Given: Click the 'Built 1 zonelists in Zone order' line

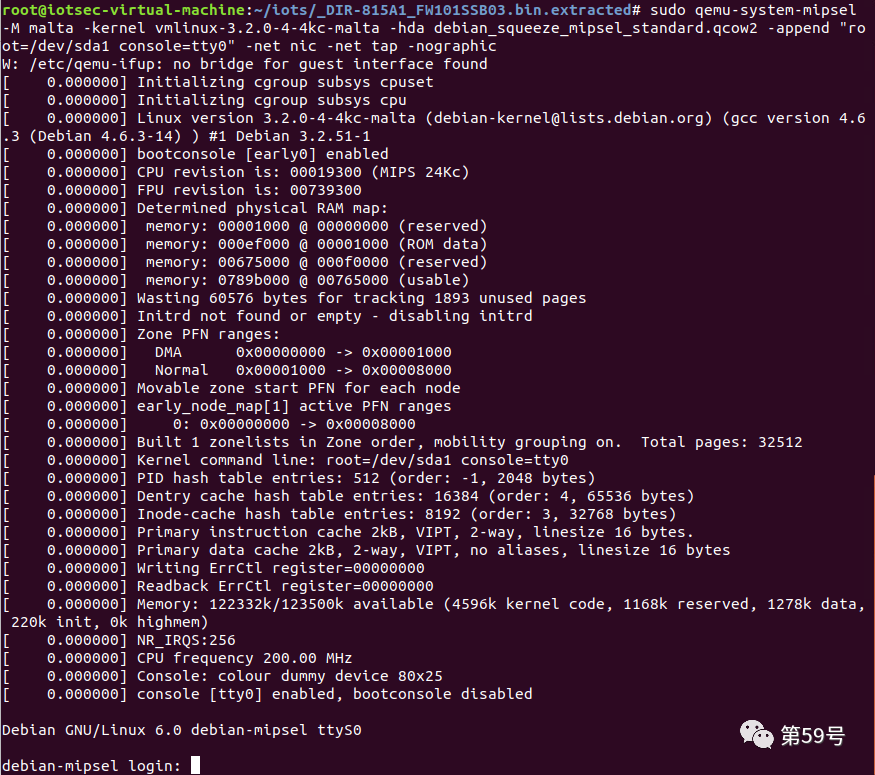Looking at the screenshot, I should pos(402,442).
